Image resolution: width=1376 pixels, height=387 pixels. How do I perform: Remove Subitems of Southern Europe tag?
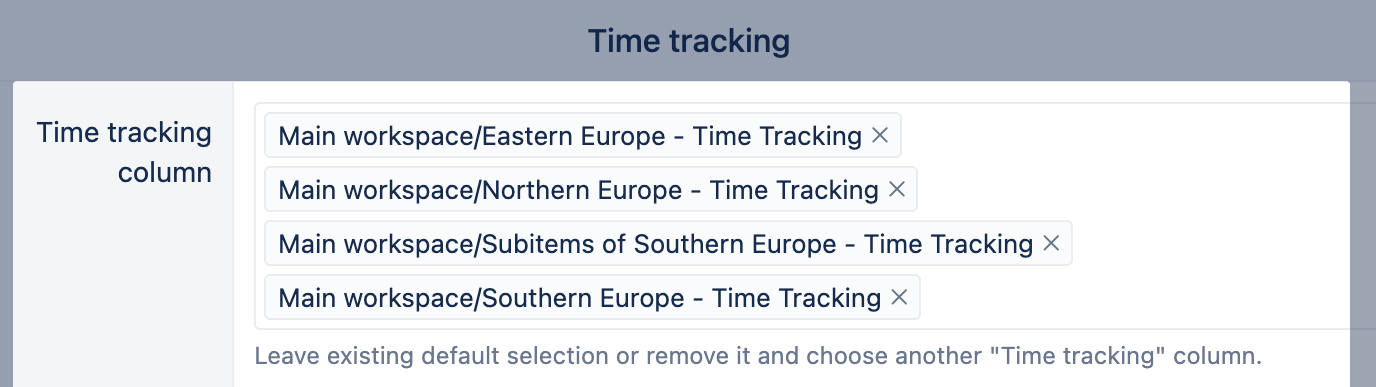pyautogui.click(x=1051, y=243)
